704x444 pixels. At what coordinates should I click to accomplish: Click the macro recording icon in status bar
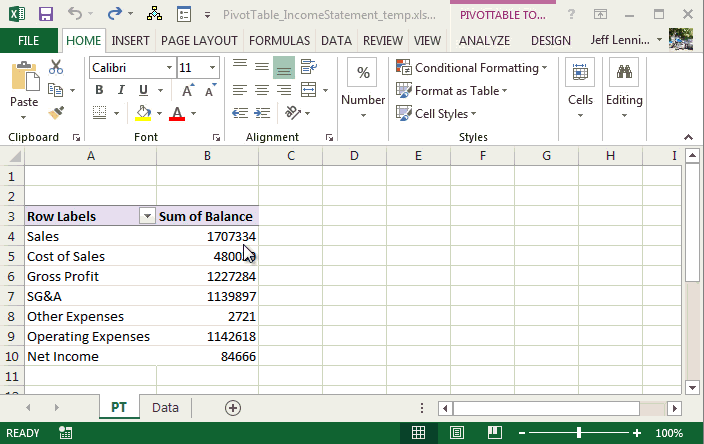[x=66, y=433]
